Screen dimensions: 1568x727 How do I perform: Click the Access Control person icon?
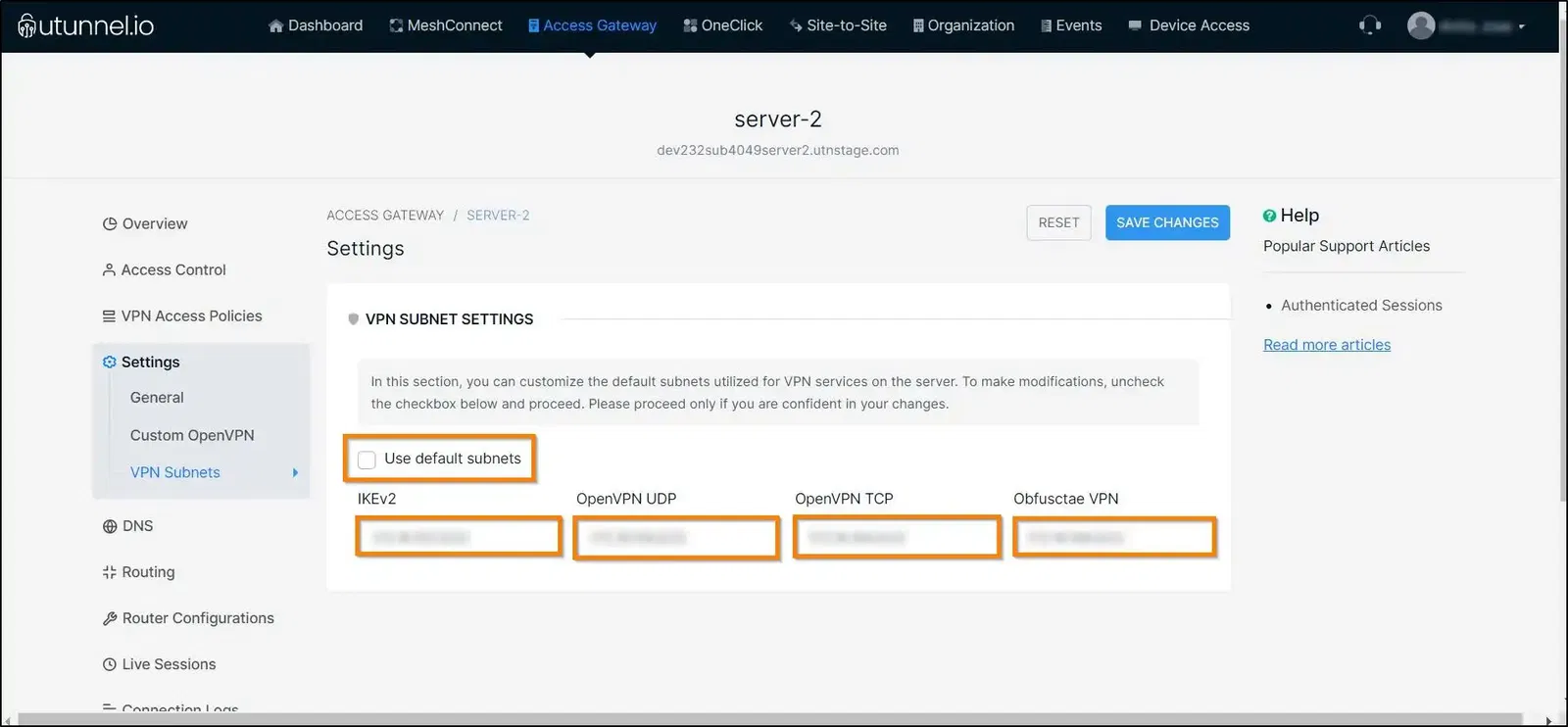pyautogui.click(x=109, y=269)
